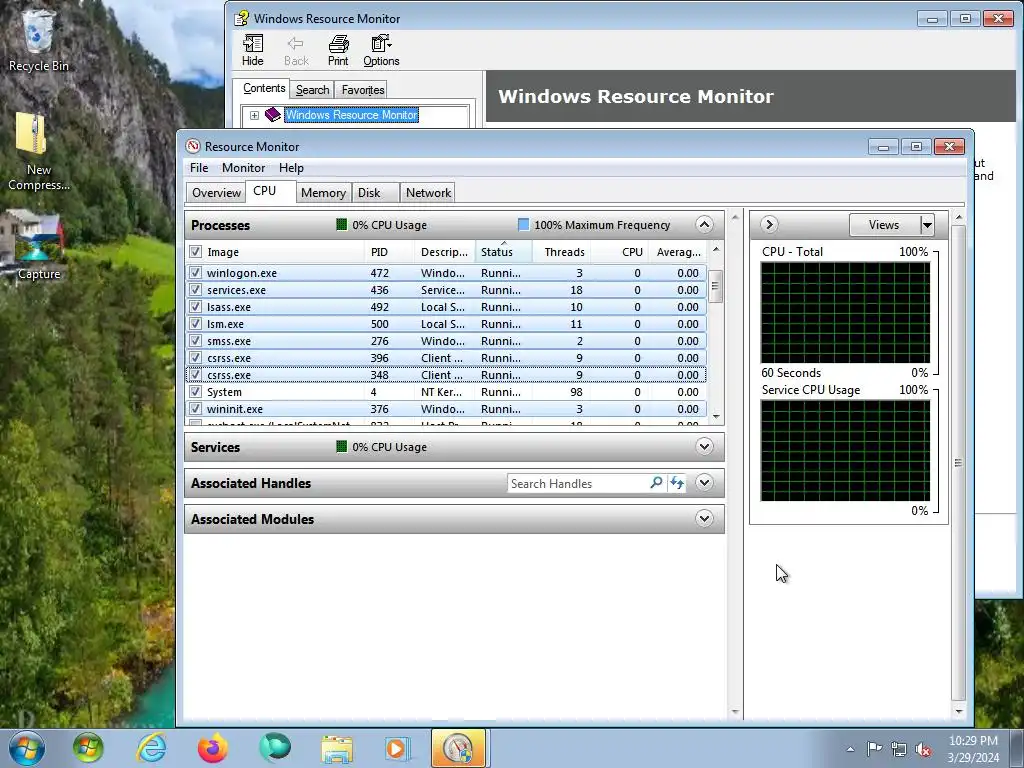Screen dimensions: 1024x768
Task: Expand Windows Resource Monitor tree node
Action: (x=254, y=116)
